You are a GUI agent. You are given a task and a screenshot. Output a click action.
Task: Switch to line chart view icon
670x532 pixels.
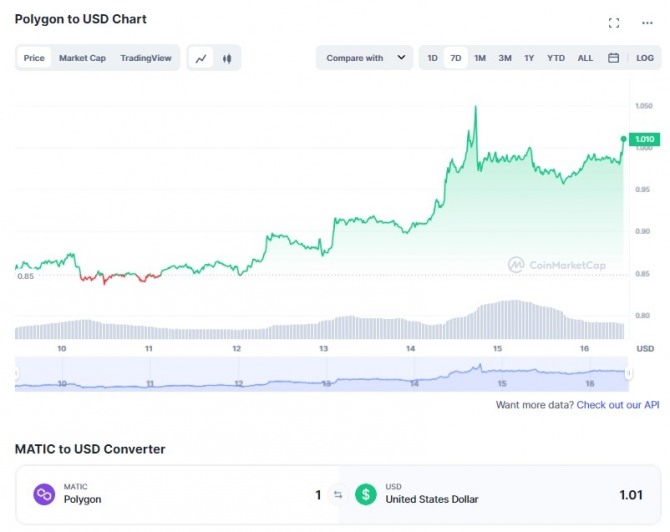[x=201, y=58]
